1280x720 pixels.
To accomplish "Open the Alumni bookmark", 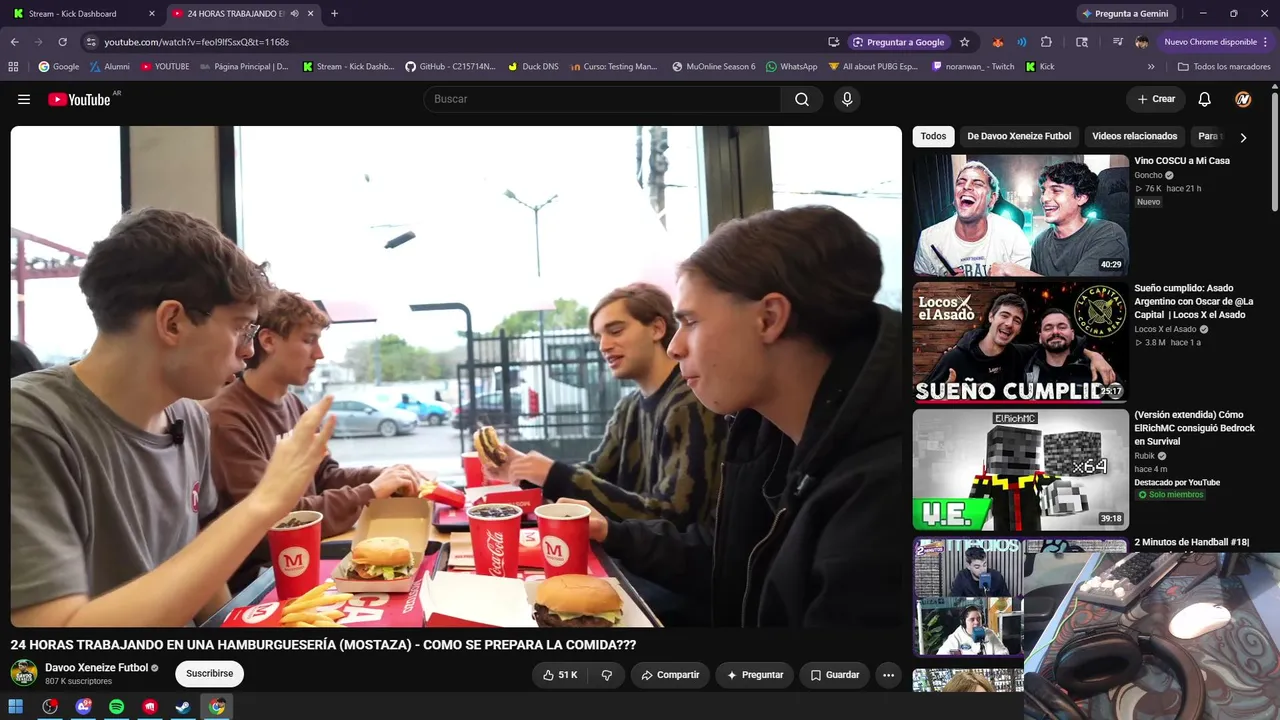I will coord(109,67).
